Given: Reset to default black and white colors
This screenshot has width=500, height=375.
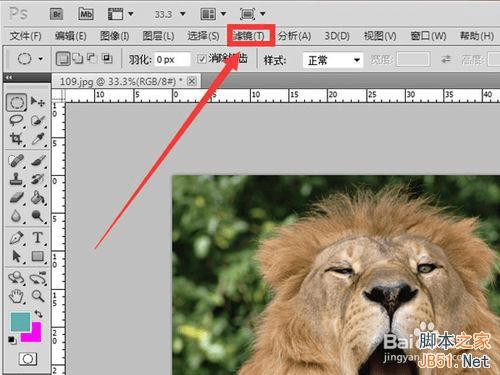Looking at the screenshot, I should (11, 340).
